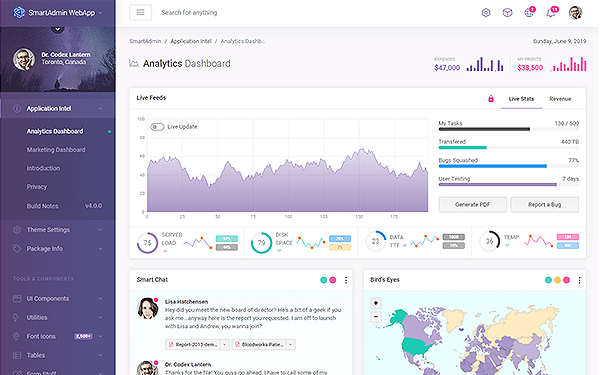Click the Report a Bug button
Image resolution: width=600 pixels, height=375 pixels.
(545, 205)
